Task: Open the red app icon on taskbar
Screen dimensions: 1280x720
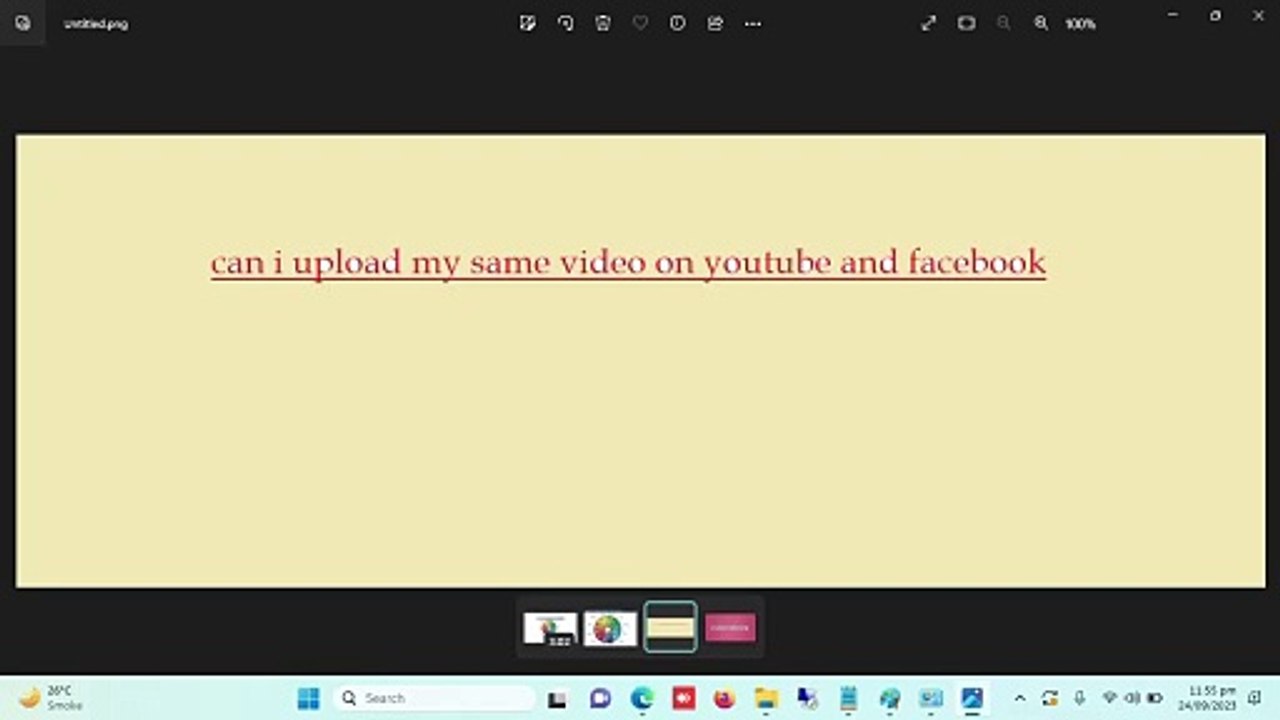Action: [684, 699]
